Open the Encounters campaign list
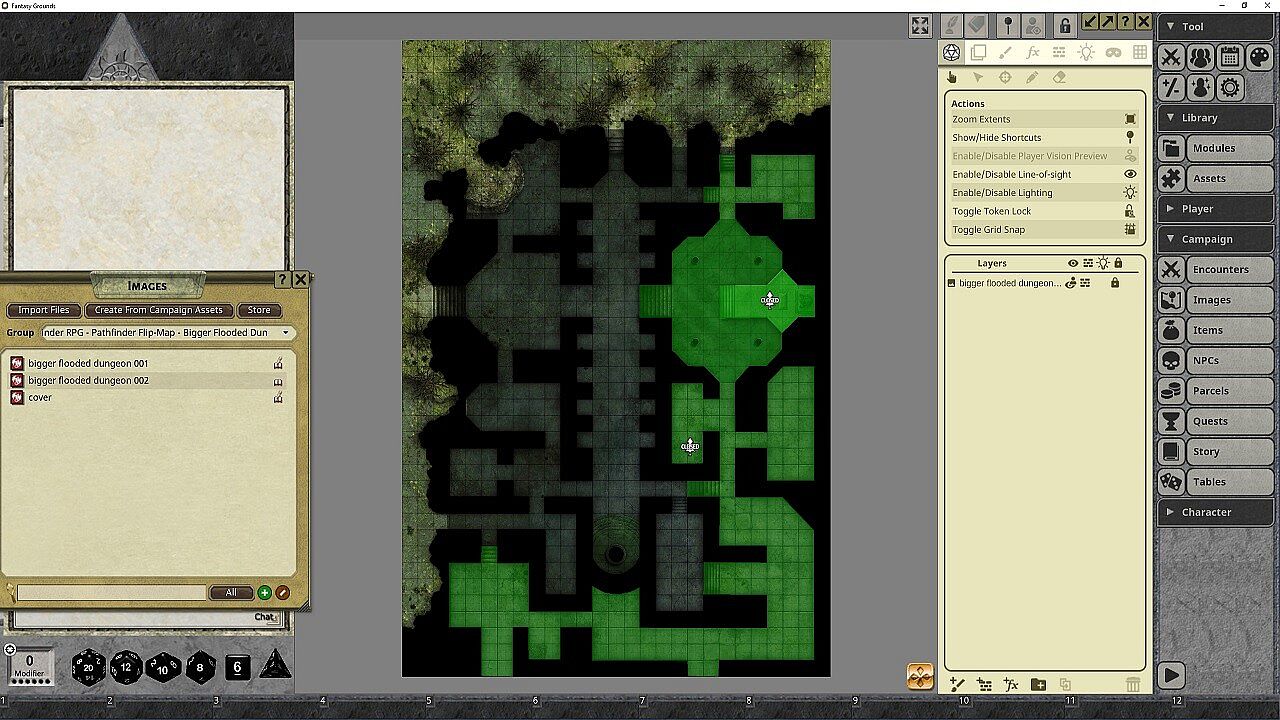 [1216, 269]
